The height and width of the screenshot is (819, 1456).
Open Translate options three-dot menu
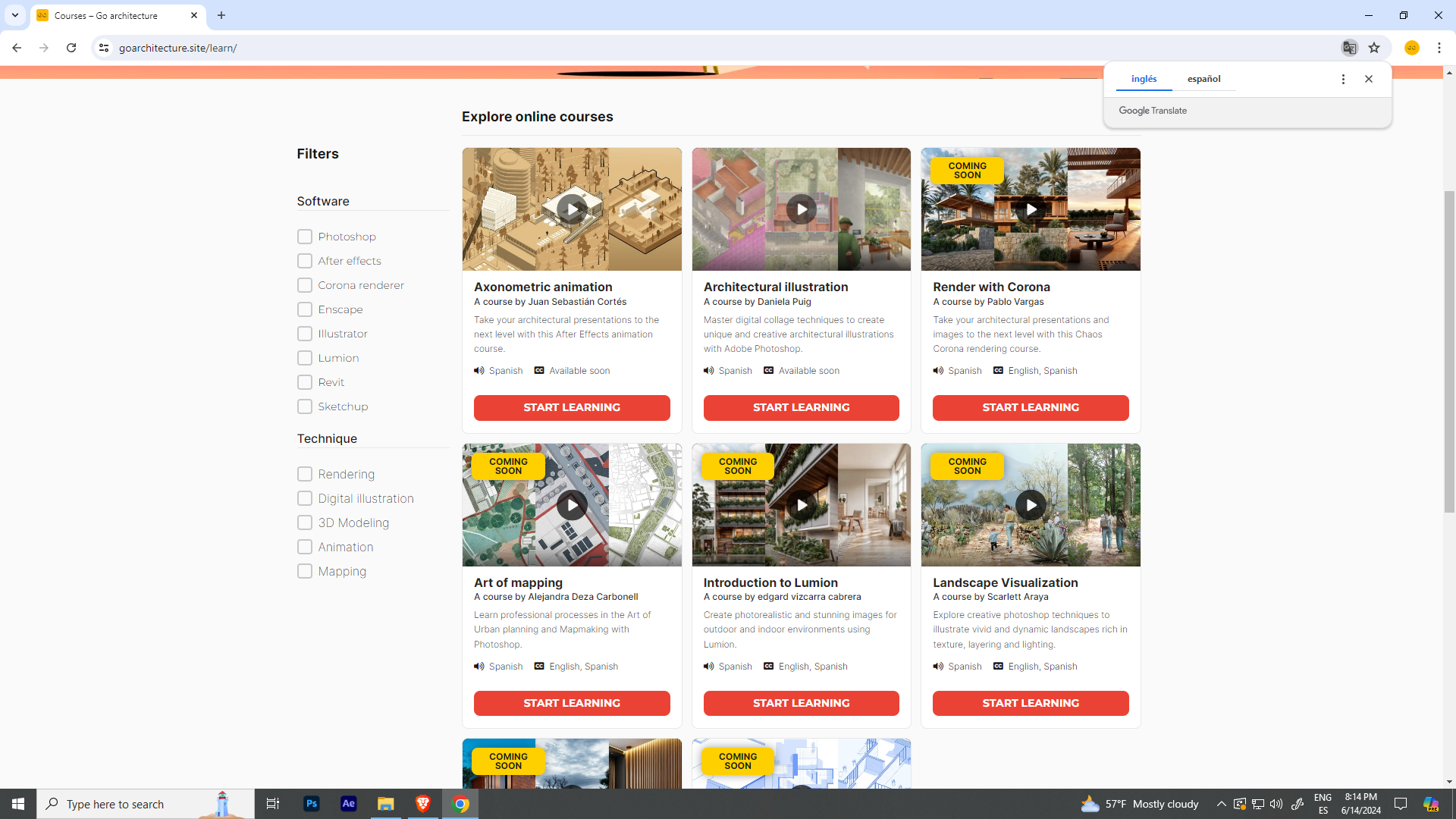[1343, 79]
